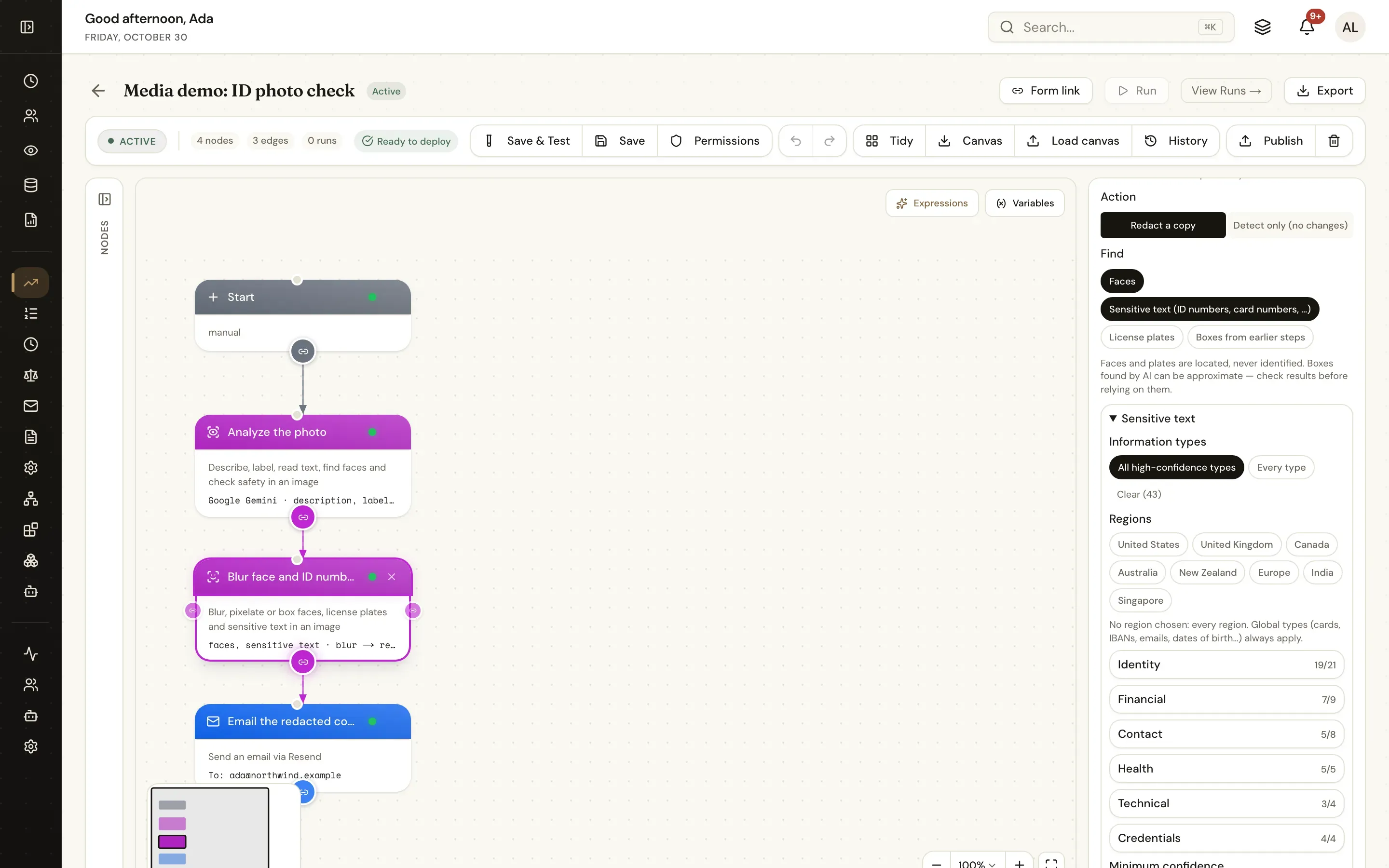The image size is (1389, 868).
Task: Click the Publish button
Action: click(x=1271, y=141)
